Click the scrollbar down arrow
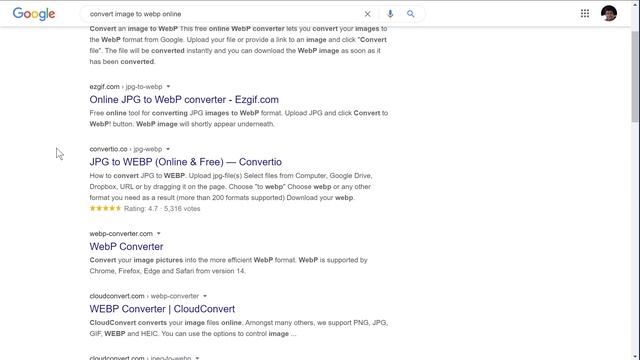The height and width of the screenshot is (360, 640). pyautogui.click(x=635, y=356)
